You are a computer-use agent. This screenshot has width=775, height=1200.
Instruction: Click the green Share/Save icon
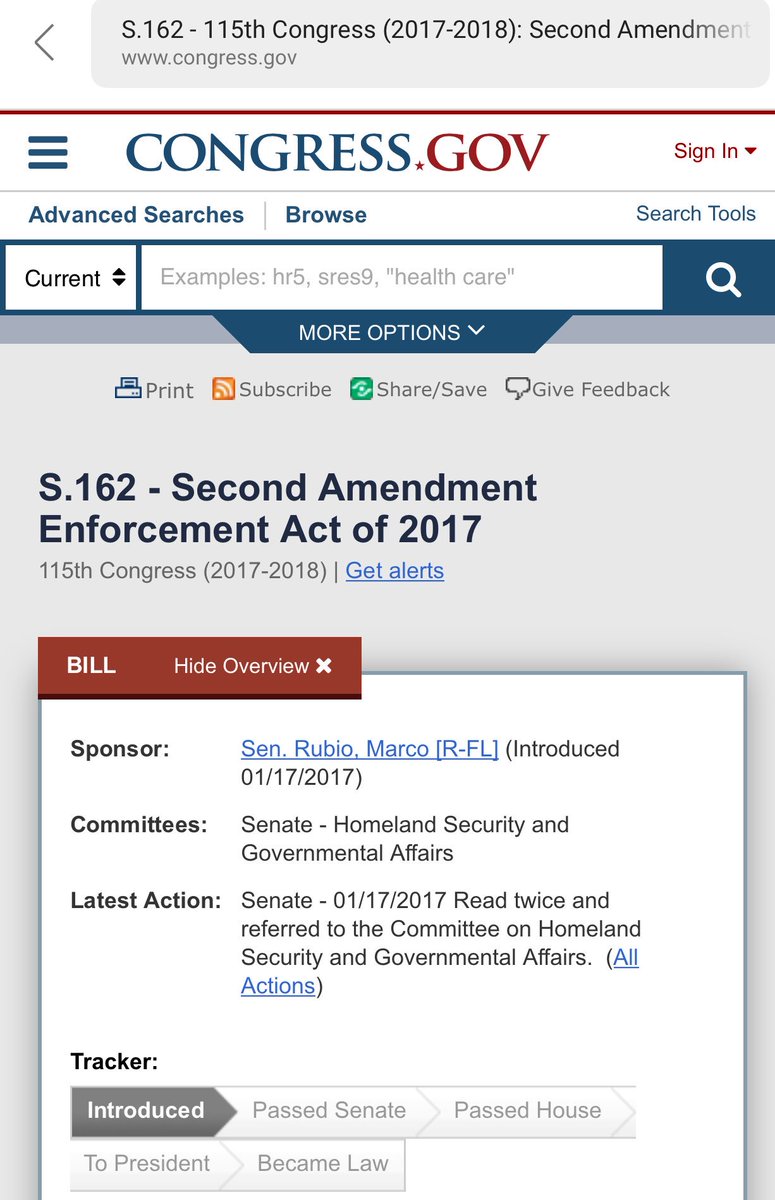point(361,388)
